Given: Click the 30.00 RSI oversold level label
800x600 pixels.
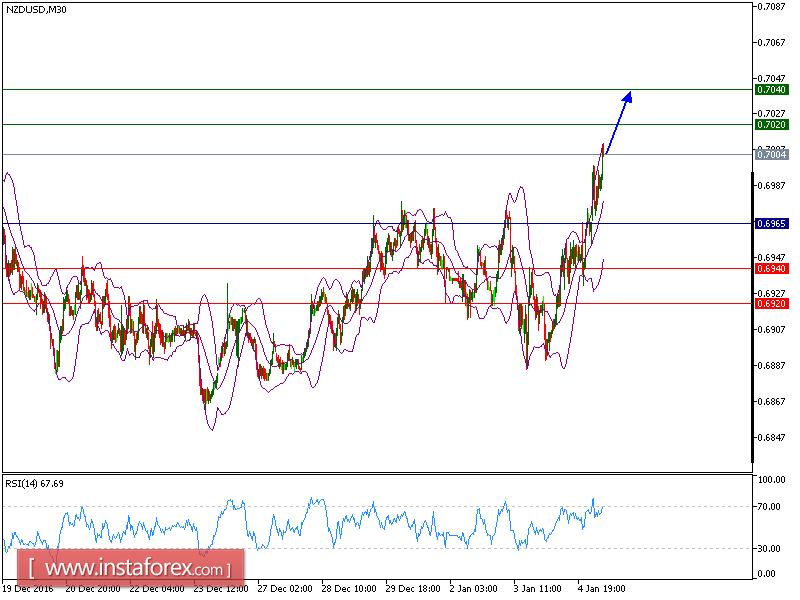Looking at the screenshot, I should tap(770, 549).
